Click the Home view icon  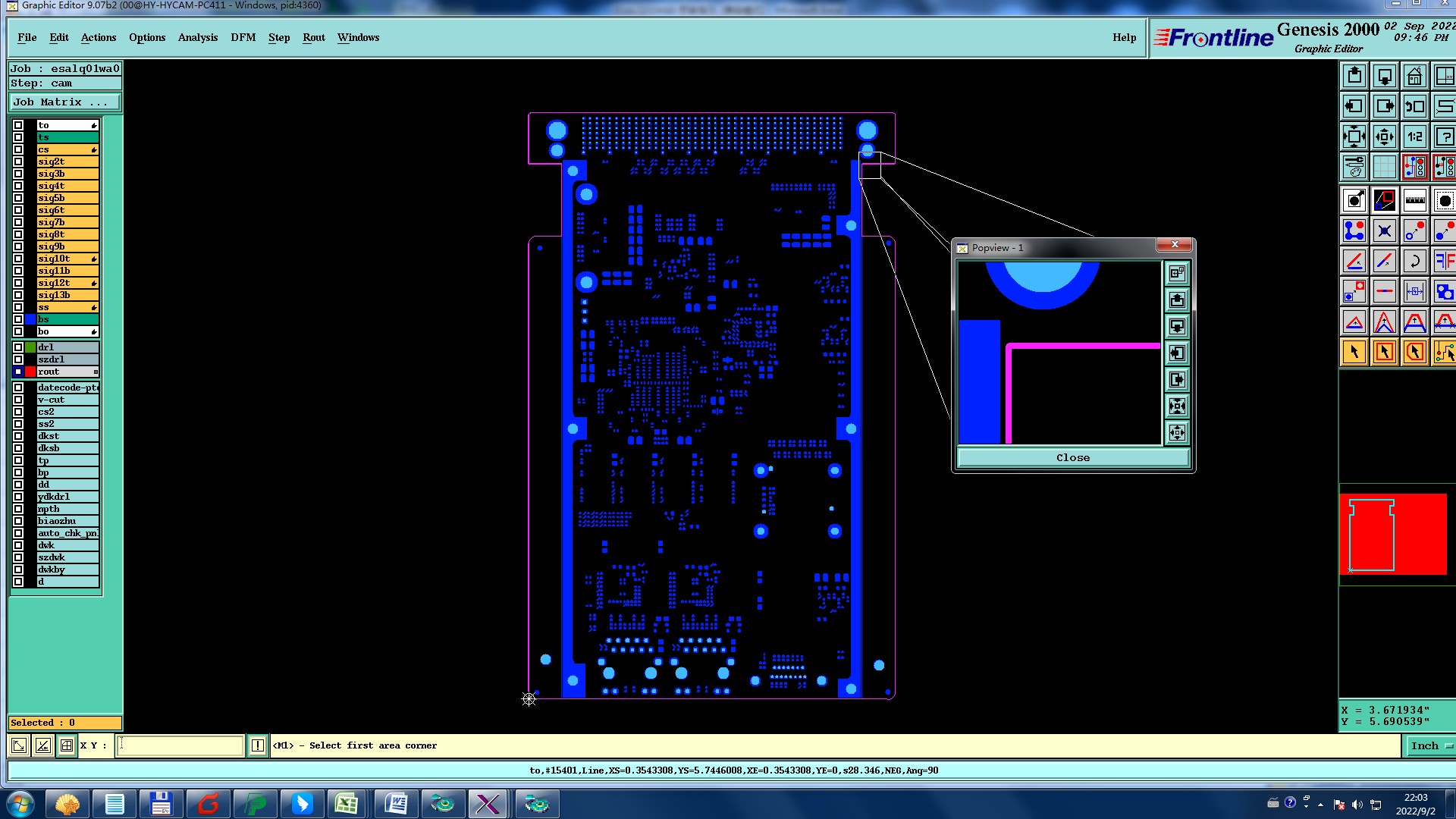1414,77
